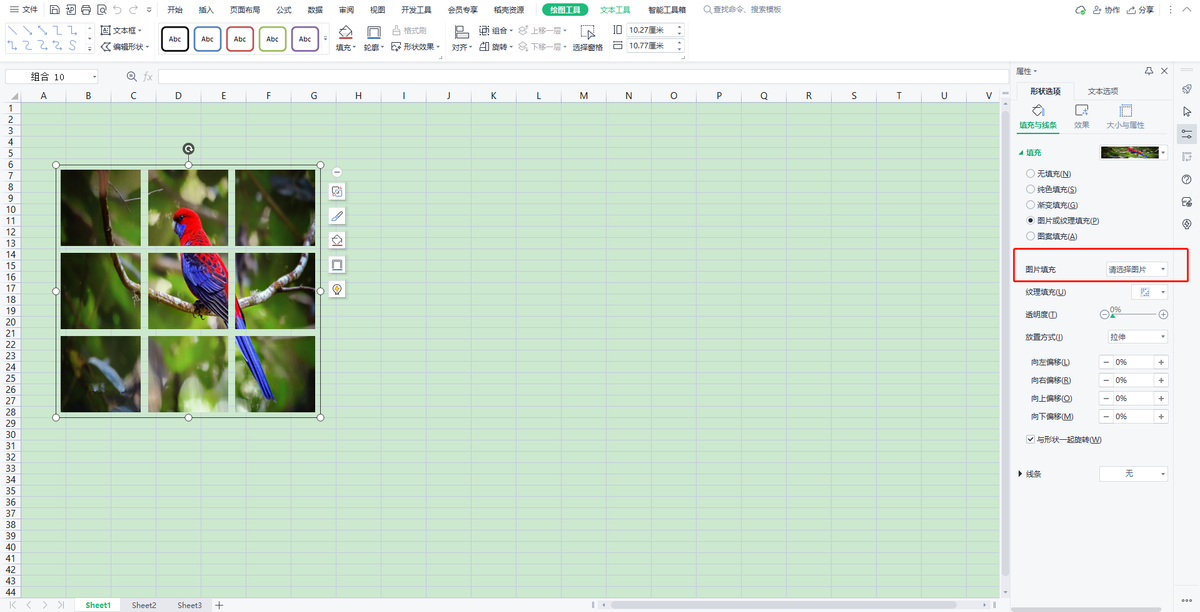The image size is (1200, 612).
Task: Click the fx insert function icon
Action: pos(148,77)
